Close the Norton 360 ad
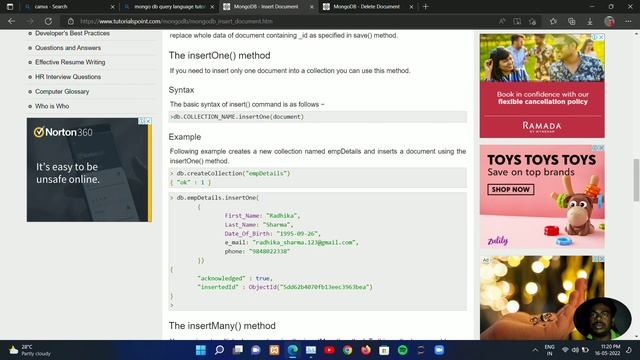Image resolution: width=640 pixels, height=360 pixels. tap(148, 121)
